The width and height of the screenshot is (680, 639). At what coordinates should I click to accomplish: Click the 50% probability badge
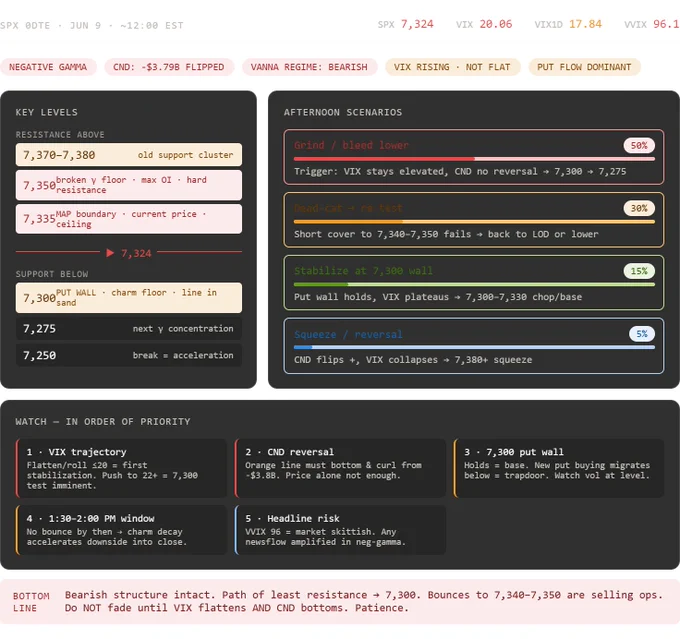point(639,145)
